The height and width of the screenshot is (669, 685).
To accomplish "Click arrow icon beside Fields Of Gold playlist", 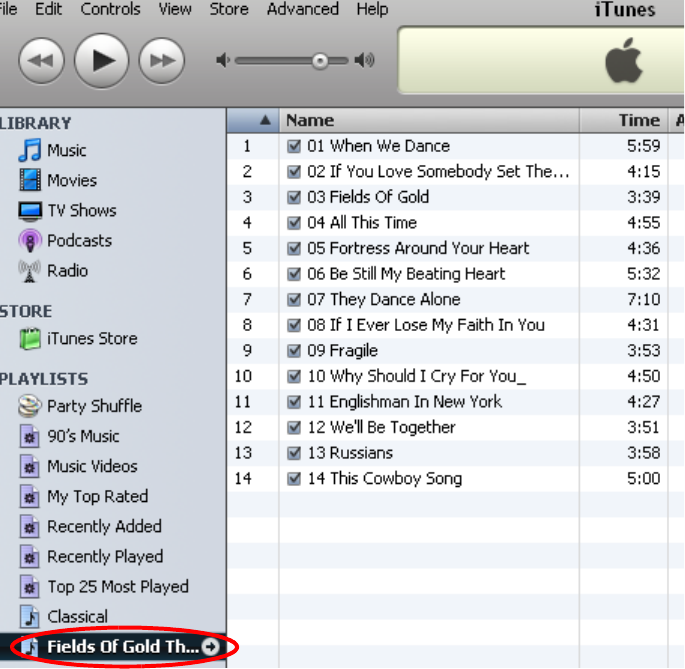I will click(210, 647).
